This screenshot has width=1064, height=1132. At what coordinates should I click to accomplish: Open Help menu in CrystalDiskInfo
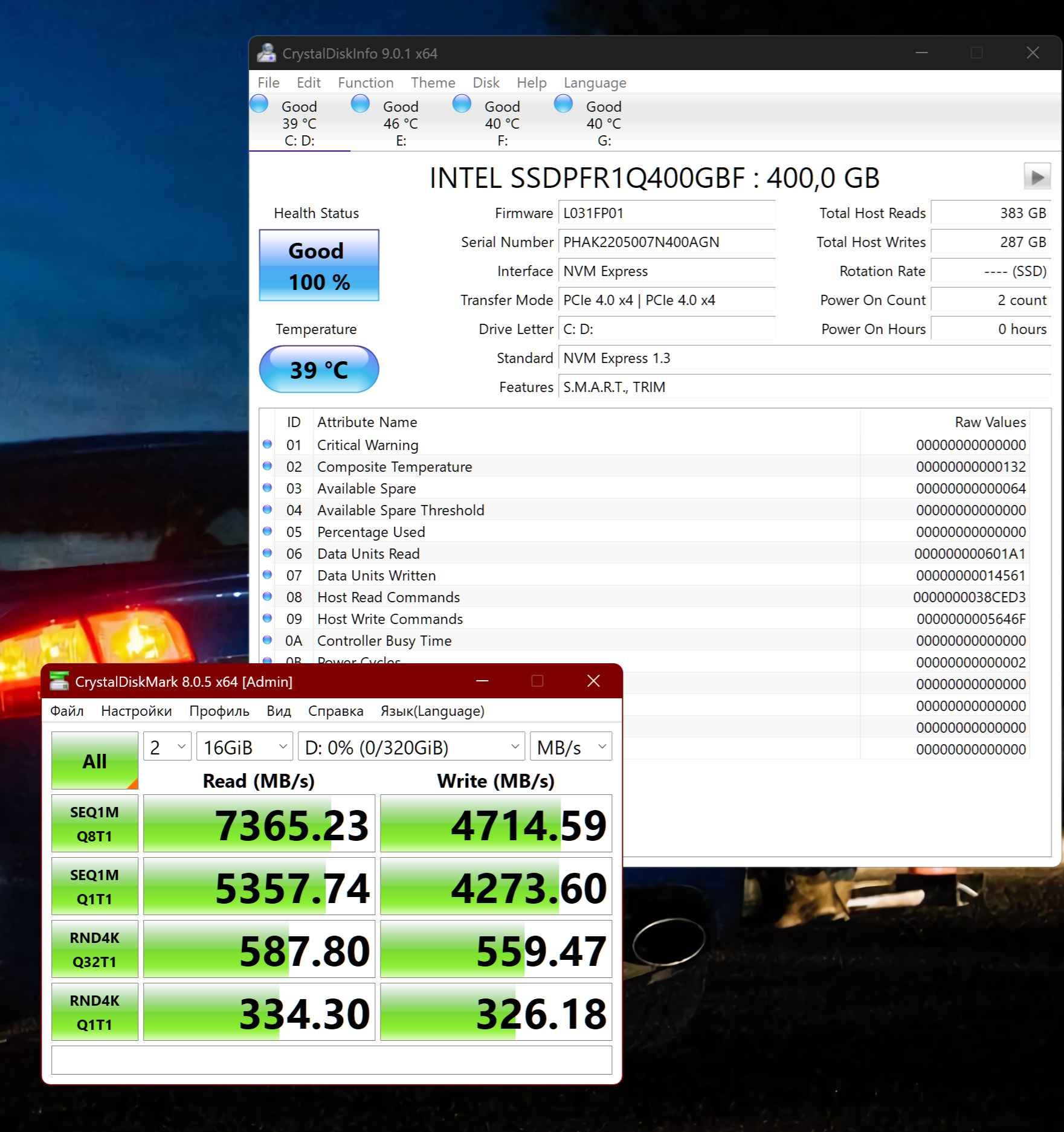click(x=532, y=83)
